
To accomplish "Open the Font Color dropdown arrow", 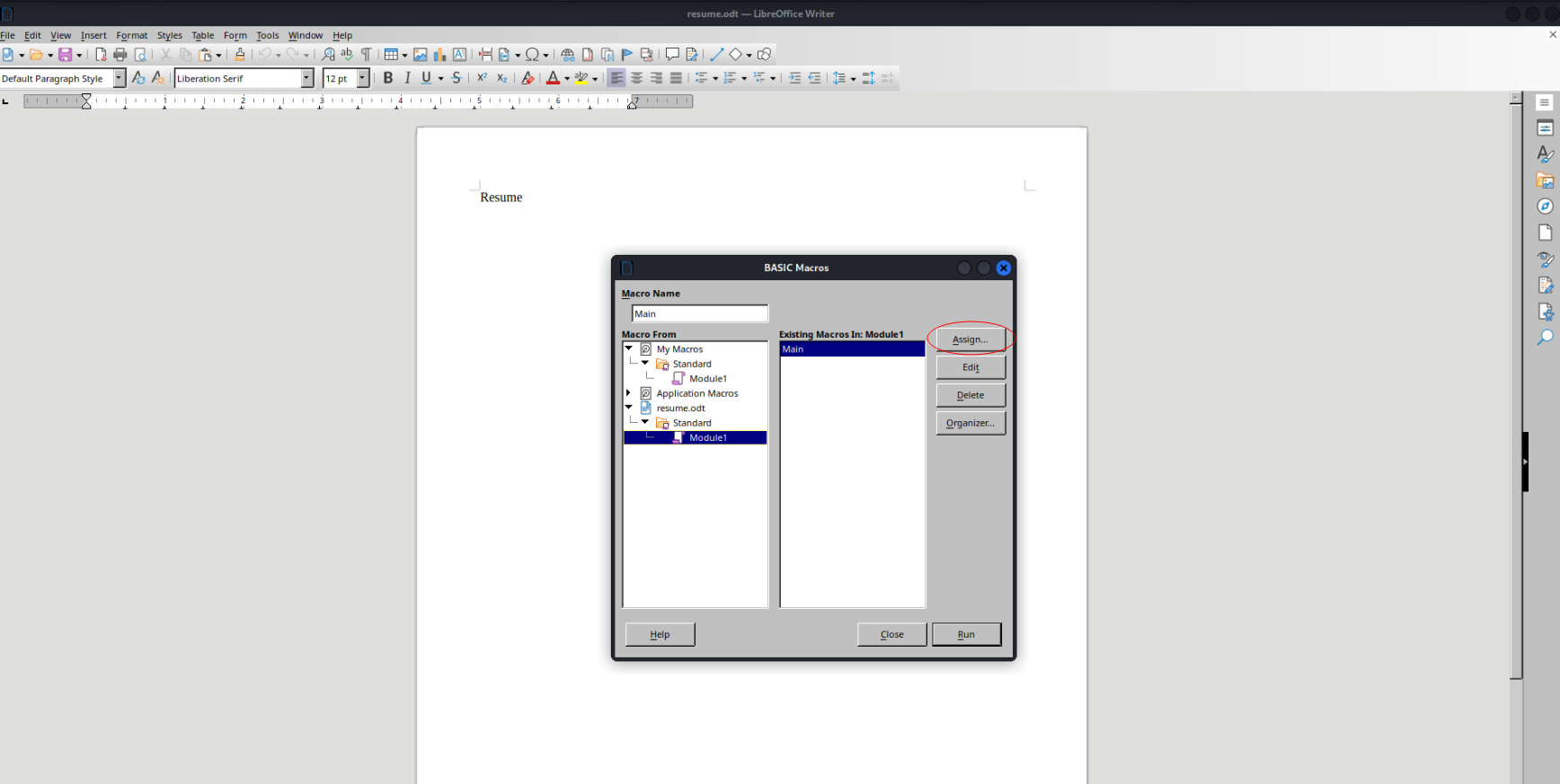I will coord(567,79).
